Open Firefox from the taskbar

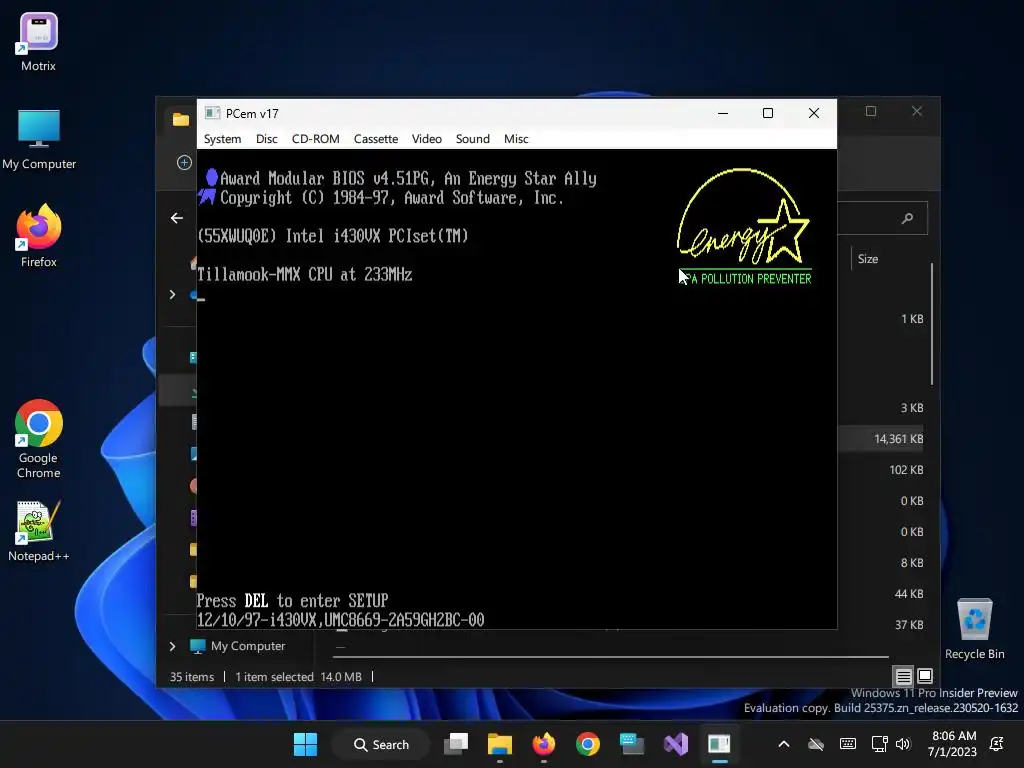543,744
